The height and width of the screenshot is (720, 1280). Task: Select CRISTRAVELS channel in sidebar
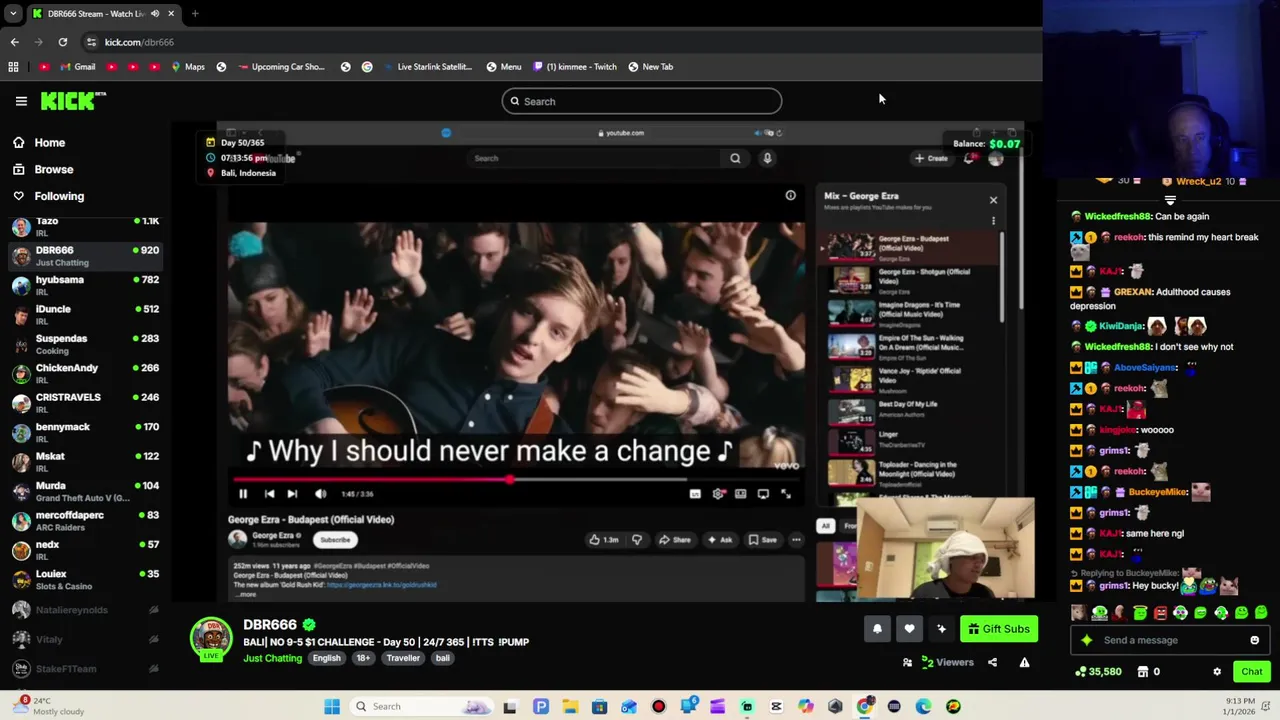[x=85, y=403]
